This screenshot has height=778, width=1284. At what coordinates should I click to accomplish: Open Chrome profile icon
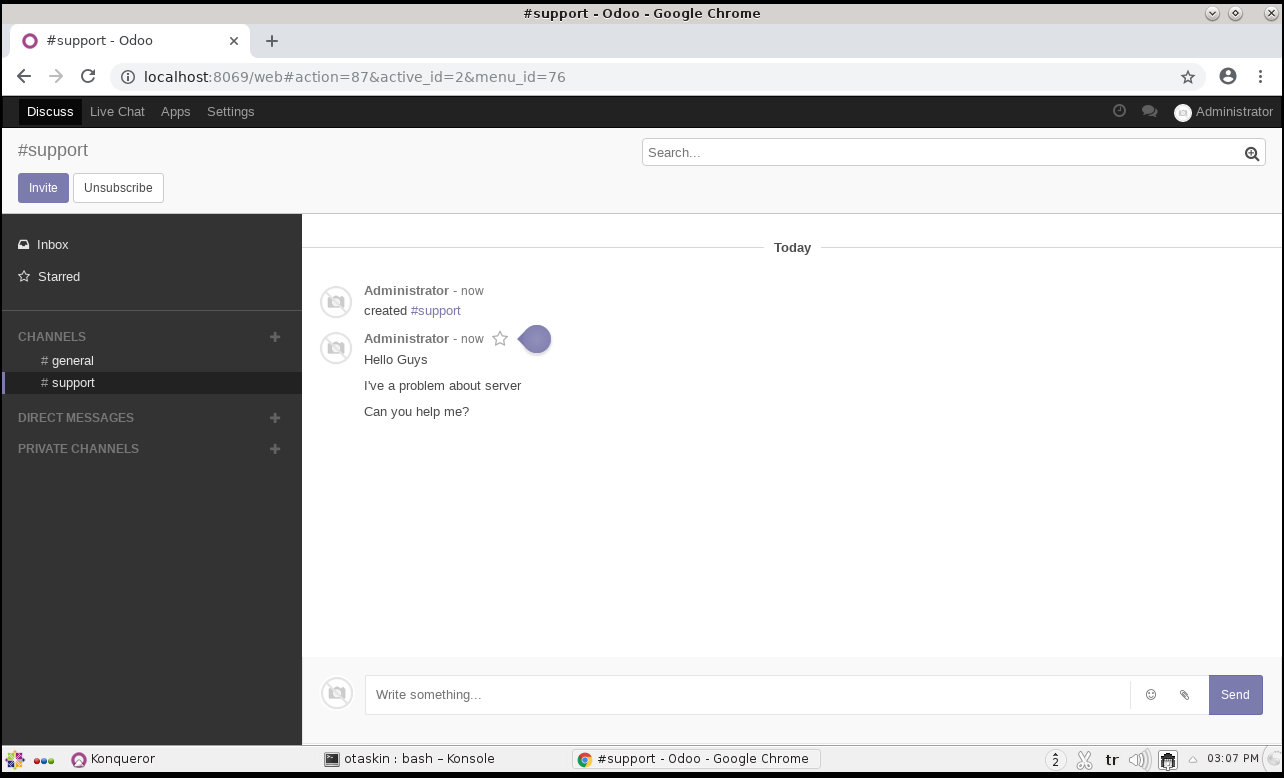[1228, 77]
